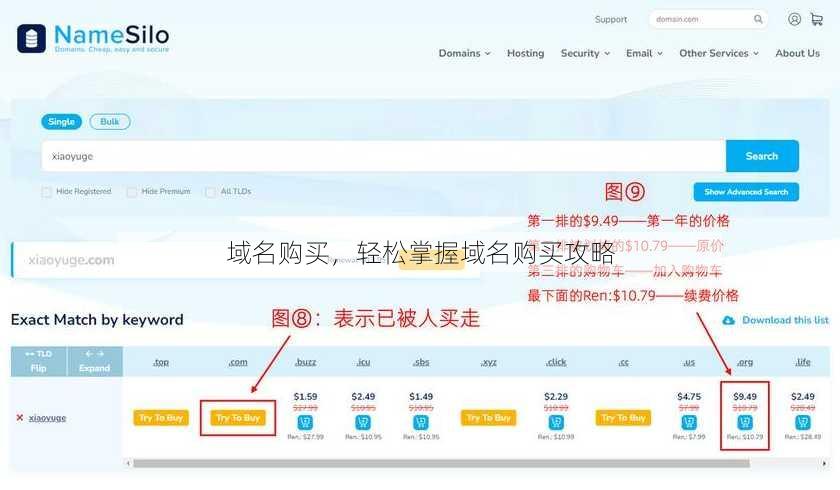Click the $9.49 price under .org
Image resolution: width=840 pixels, height=490 pixels.
(745, 396)
